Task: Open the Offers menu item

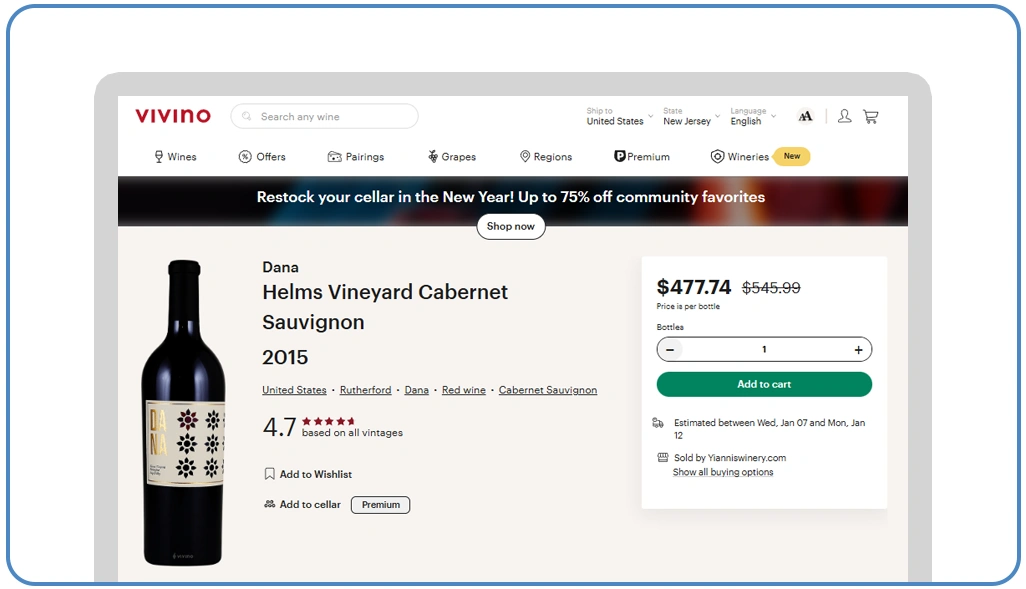Action: [x=262, y=157]
